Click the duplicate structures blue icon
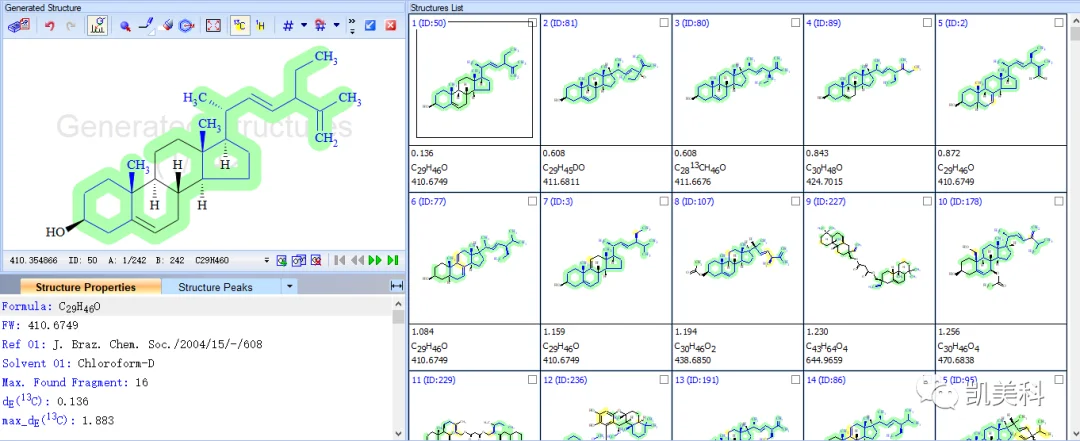The image size is (1080, 441). [x=299, y=260]
